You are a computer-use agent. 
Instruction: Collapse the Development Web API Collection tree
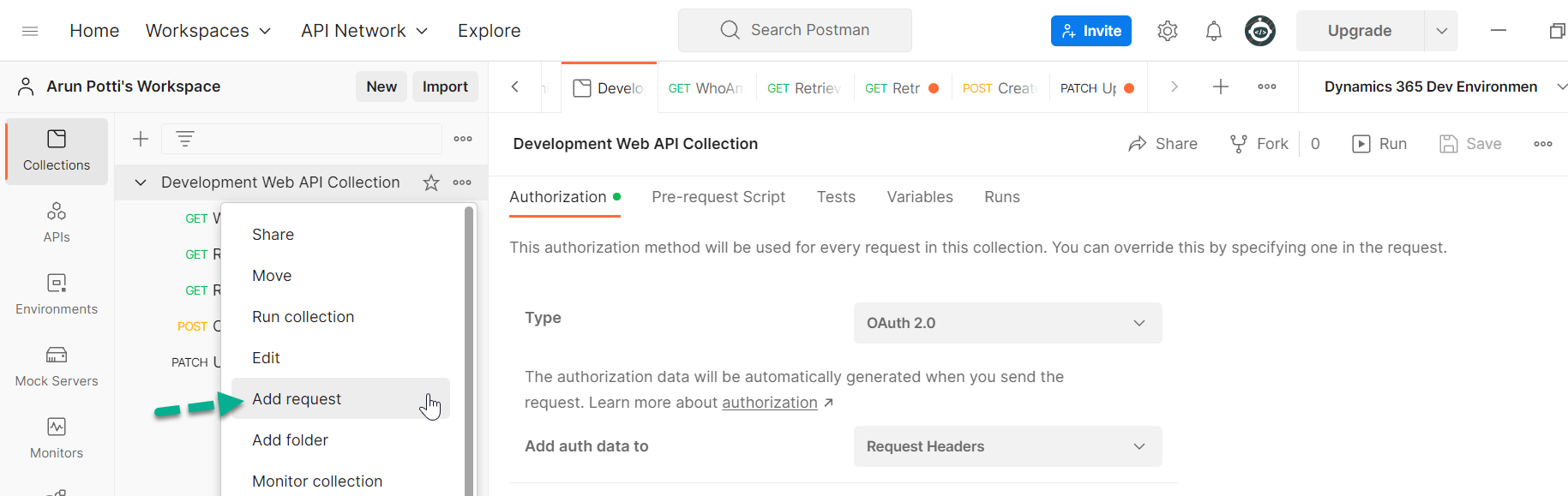[141, 182]
